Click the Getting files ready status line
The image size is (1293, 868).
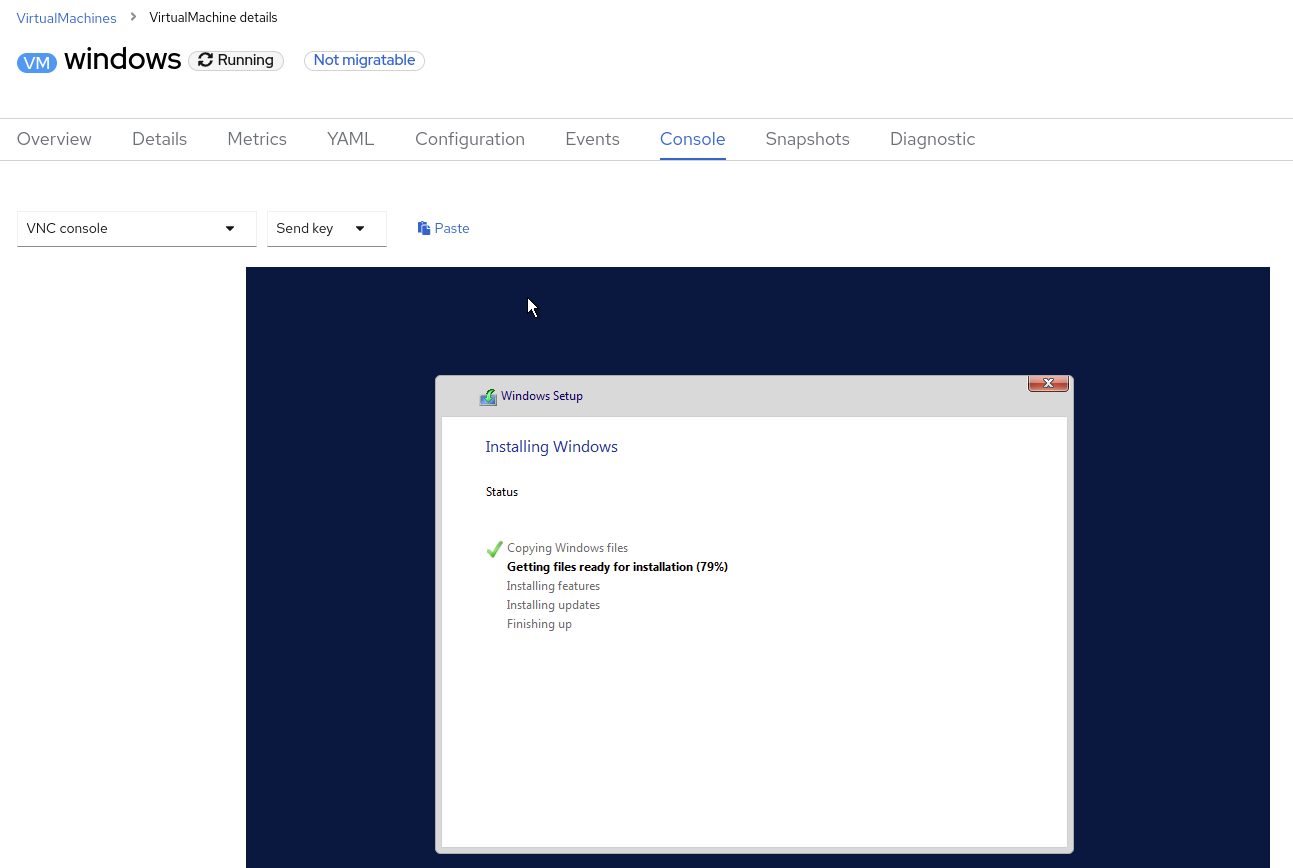(x=617, y=567)
